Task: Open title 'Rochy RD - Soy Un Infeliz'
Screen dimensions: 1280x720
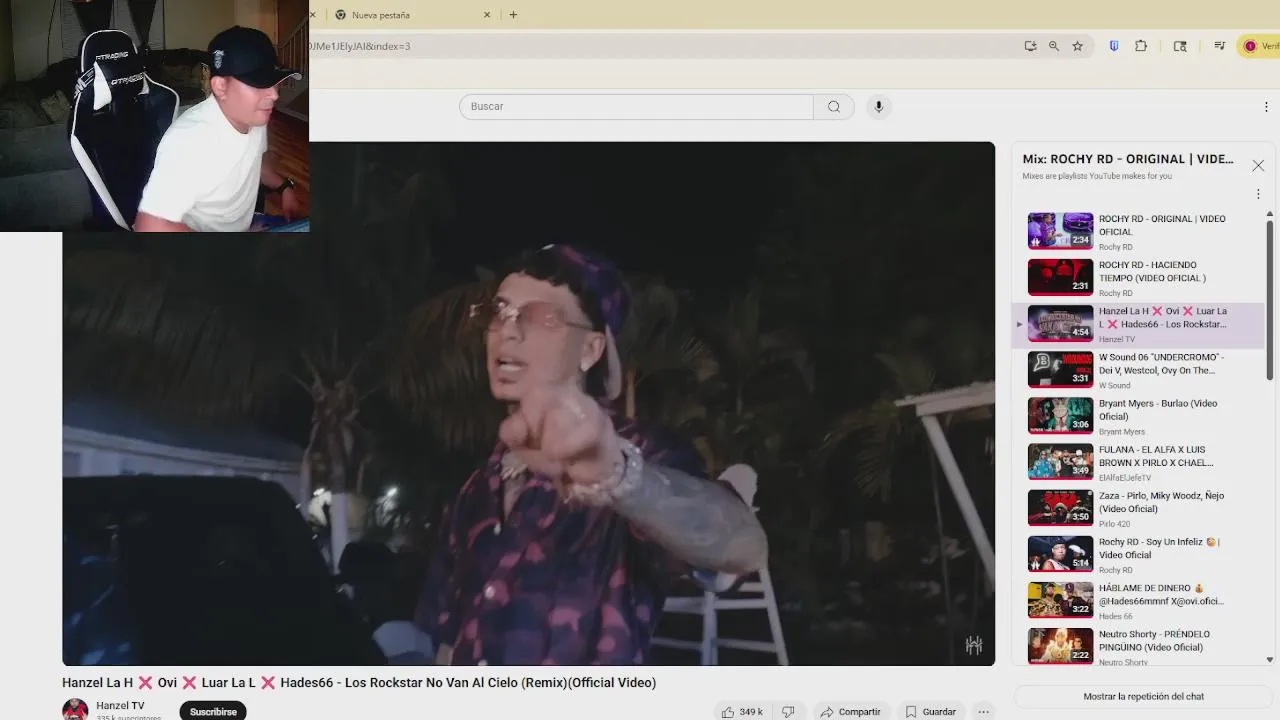Action: click(1159, 548)
